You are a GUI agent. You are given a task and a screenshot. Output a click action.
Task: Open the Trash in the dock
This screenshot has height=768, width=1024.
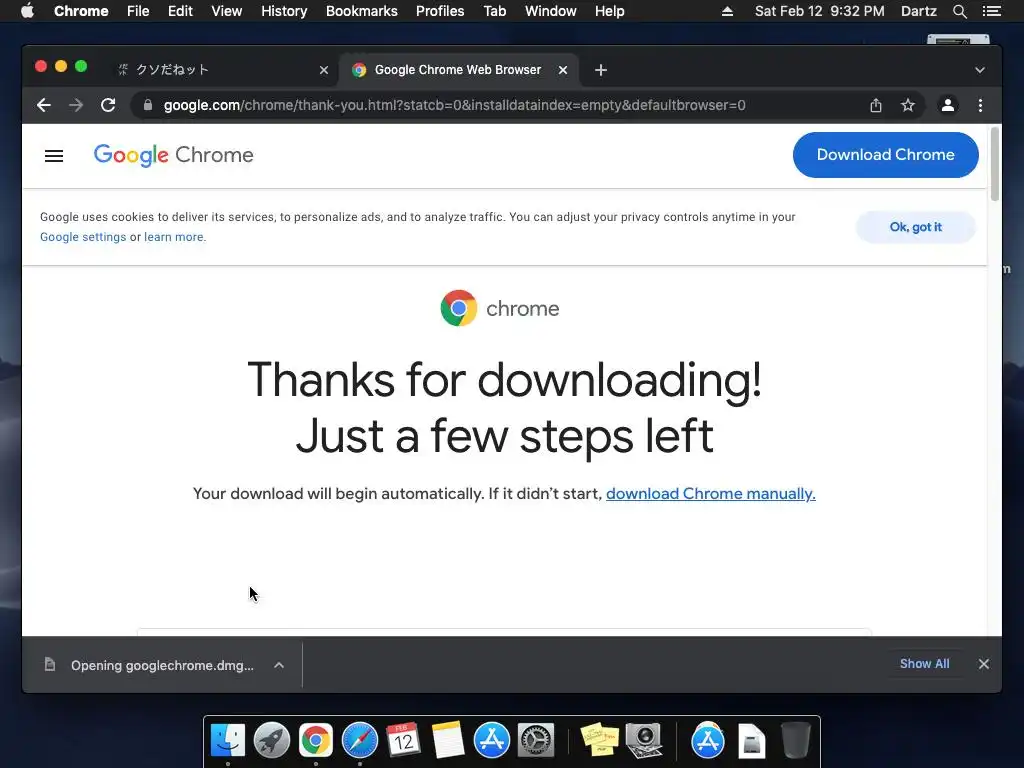(795, 741)
